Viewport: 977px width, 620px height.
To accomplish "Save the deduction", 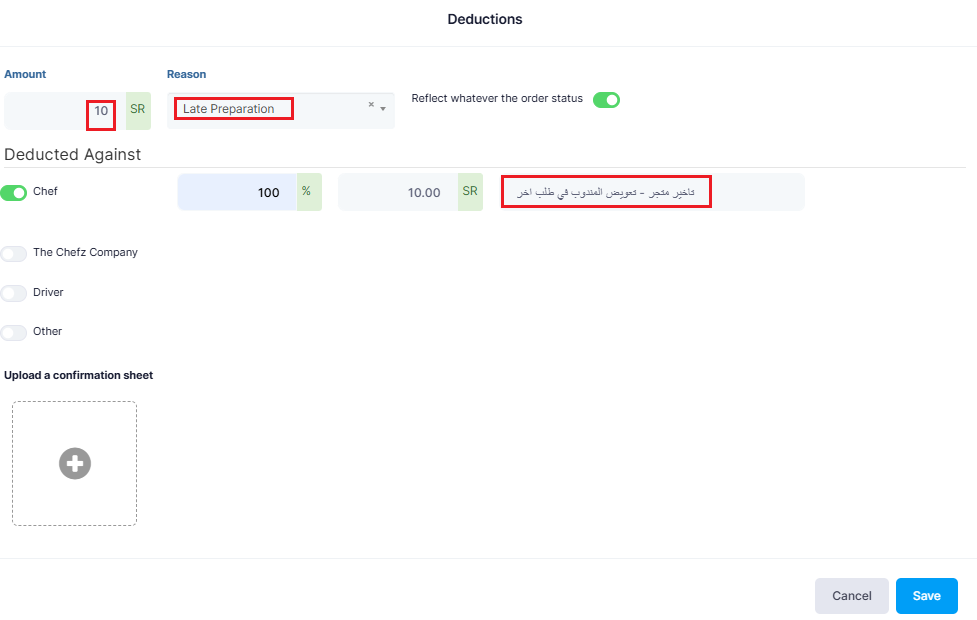I will [927, 596].
